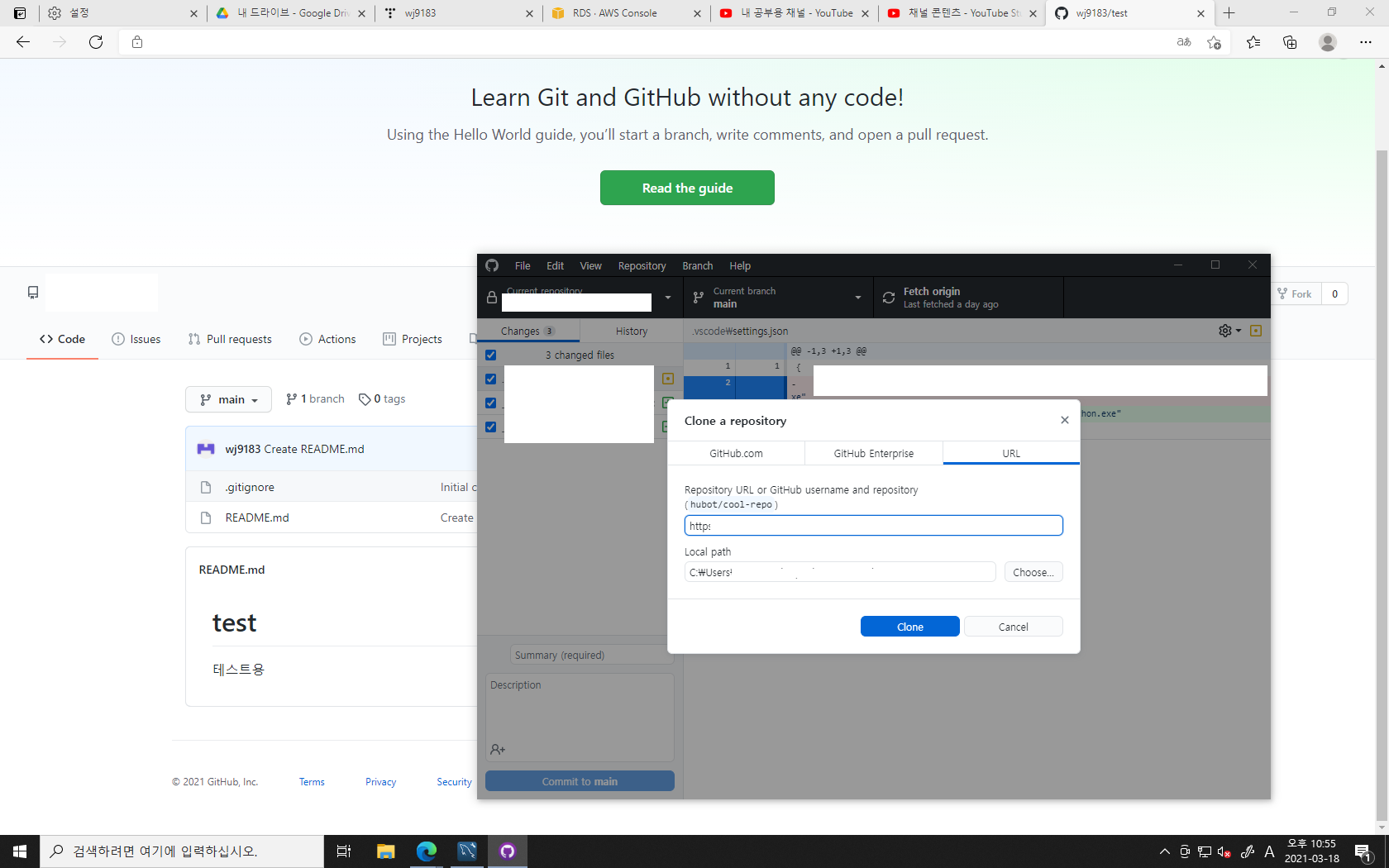Click the GitHub Desktop taskbar icon

coord(508,851)
